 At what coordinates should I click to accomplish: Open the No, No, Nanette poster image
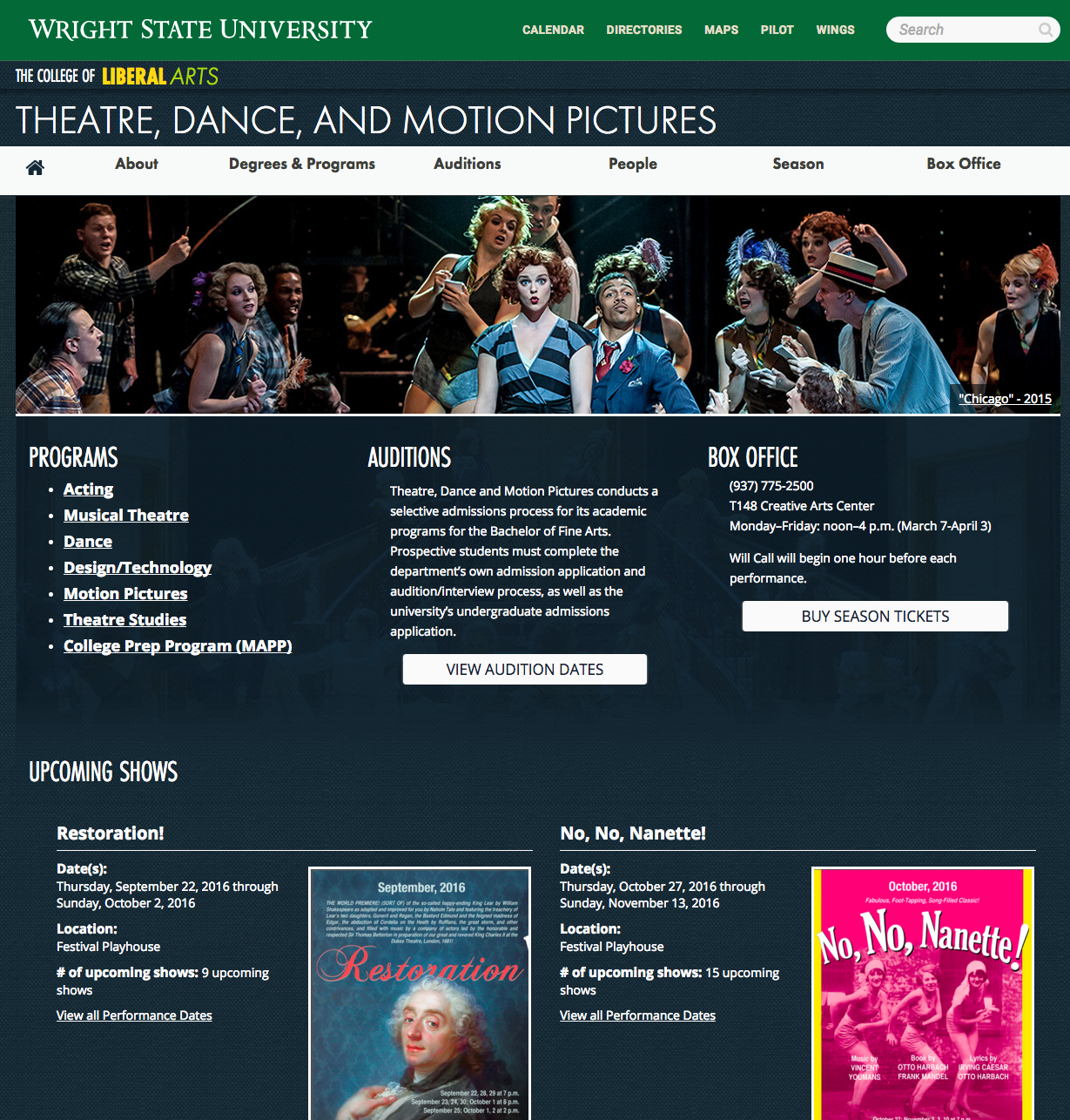point(923,993)
